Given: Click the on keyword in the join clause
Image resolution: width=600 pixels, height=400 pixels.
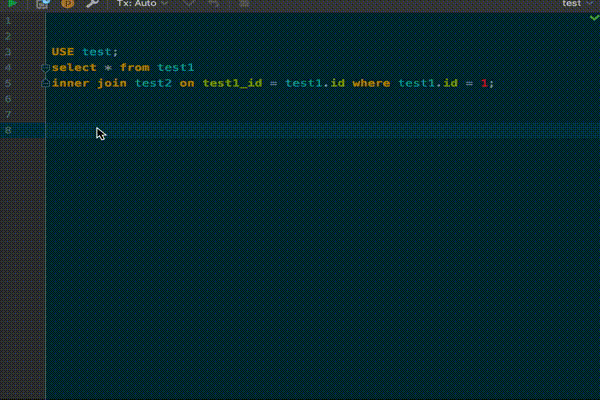Looking at the screenshot, I should (187, 83).
